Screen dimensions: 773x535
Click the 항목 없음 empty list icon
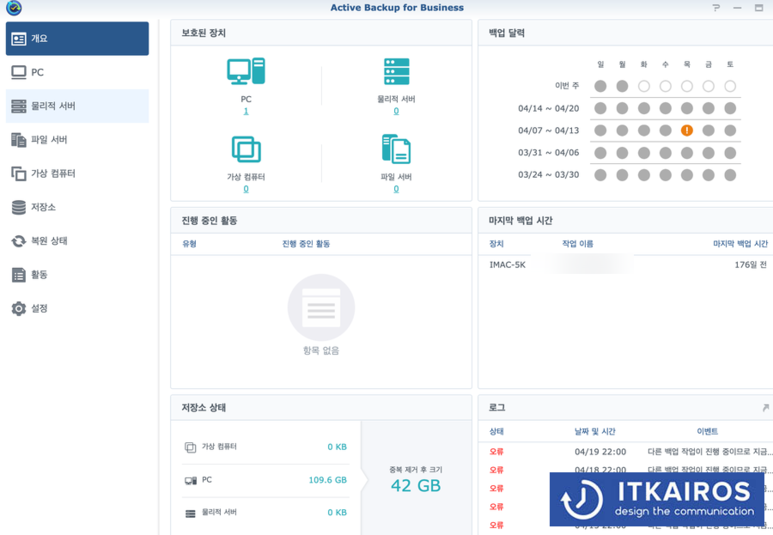321,307
